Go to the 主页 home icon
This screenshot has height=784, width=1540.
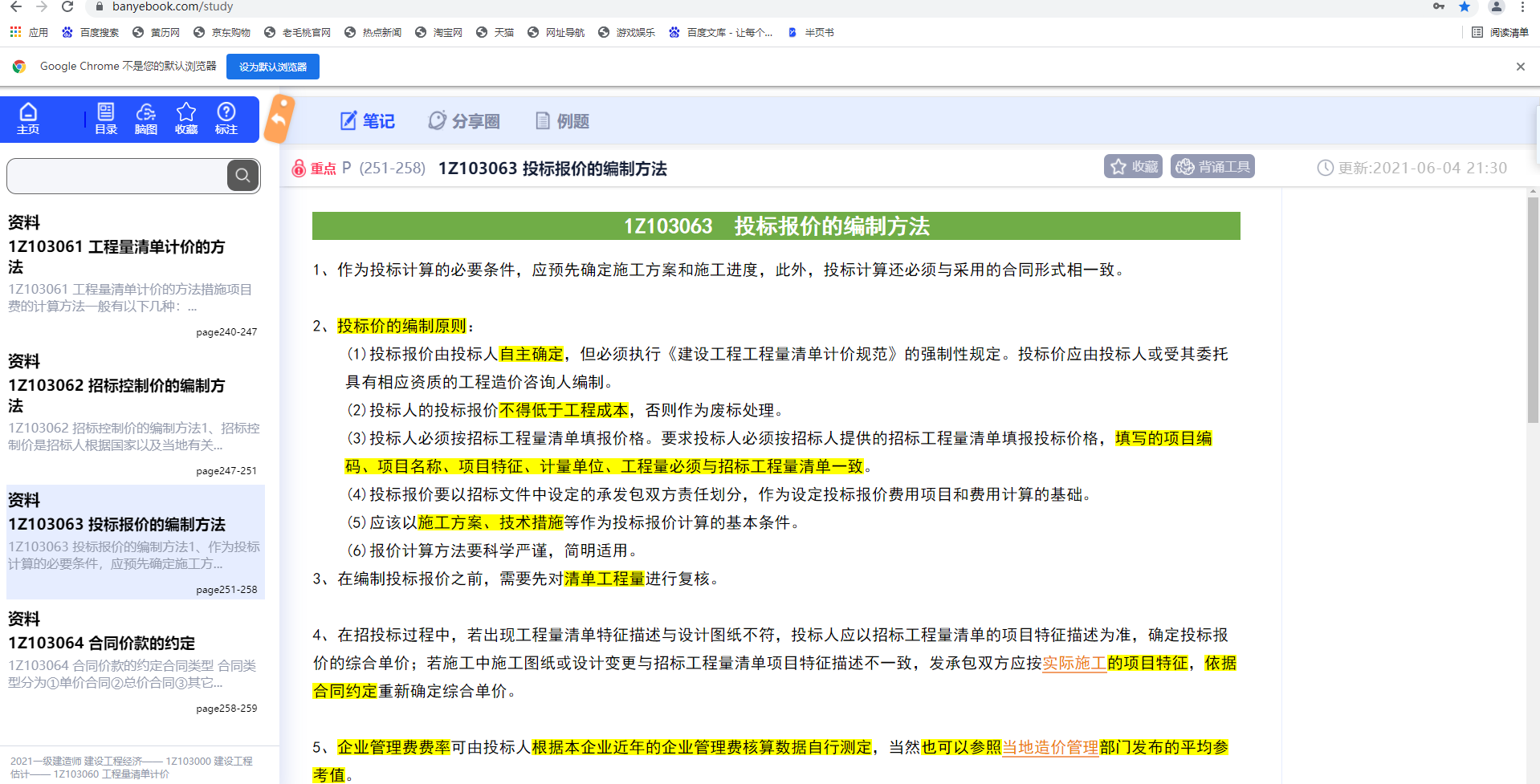[x=28, y=119]
